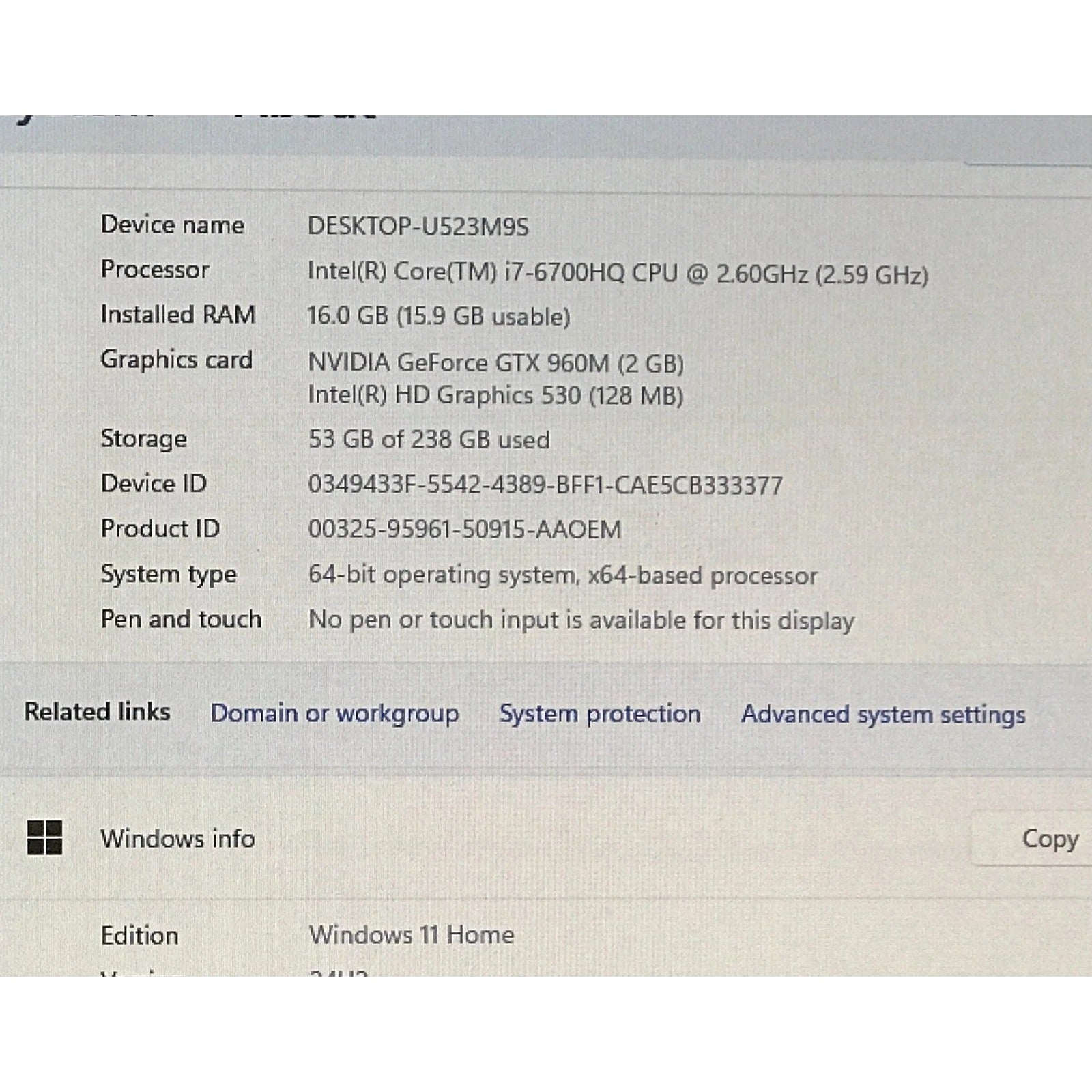
Task: Open Advanced system settings link
Action: (x=883, y=715)
